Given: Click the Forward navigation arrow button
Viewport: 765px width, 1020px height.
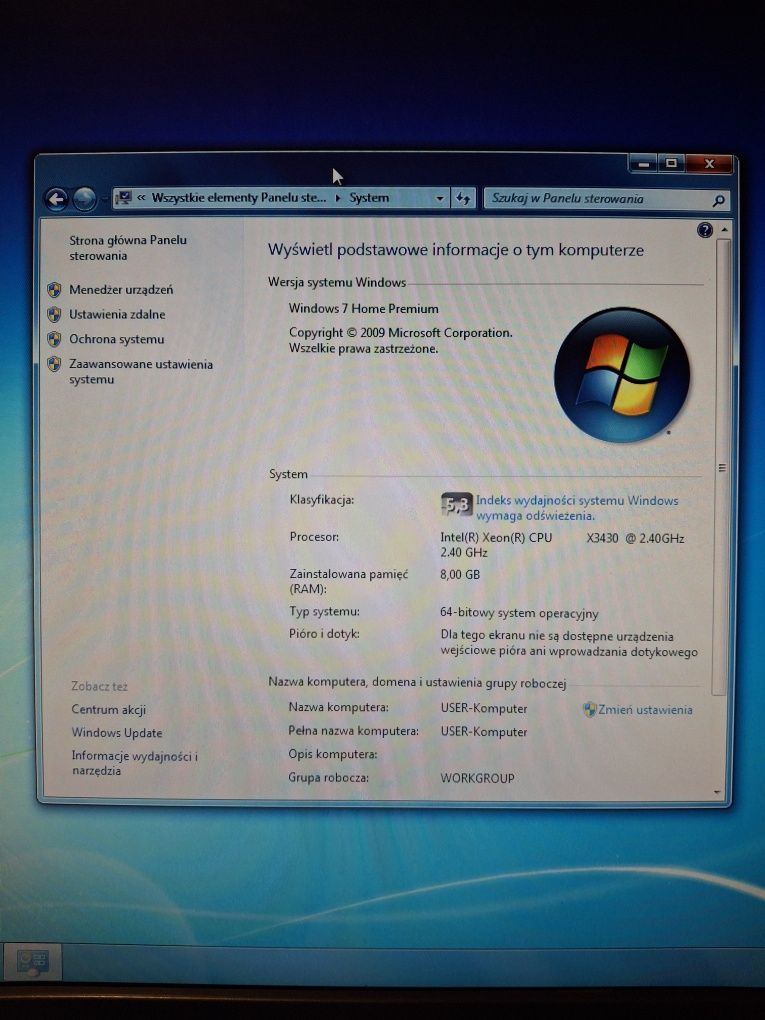Looking at the screenshot, I should click(x=85, y=198).
